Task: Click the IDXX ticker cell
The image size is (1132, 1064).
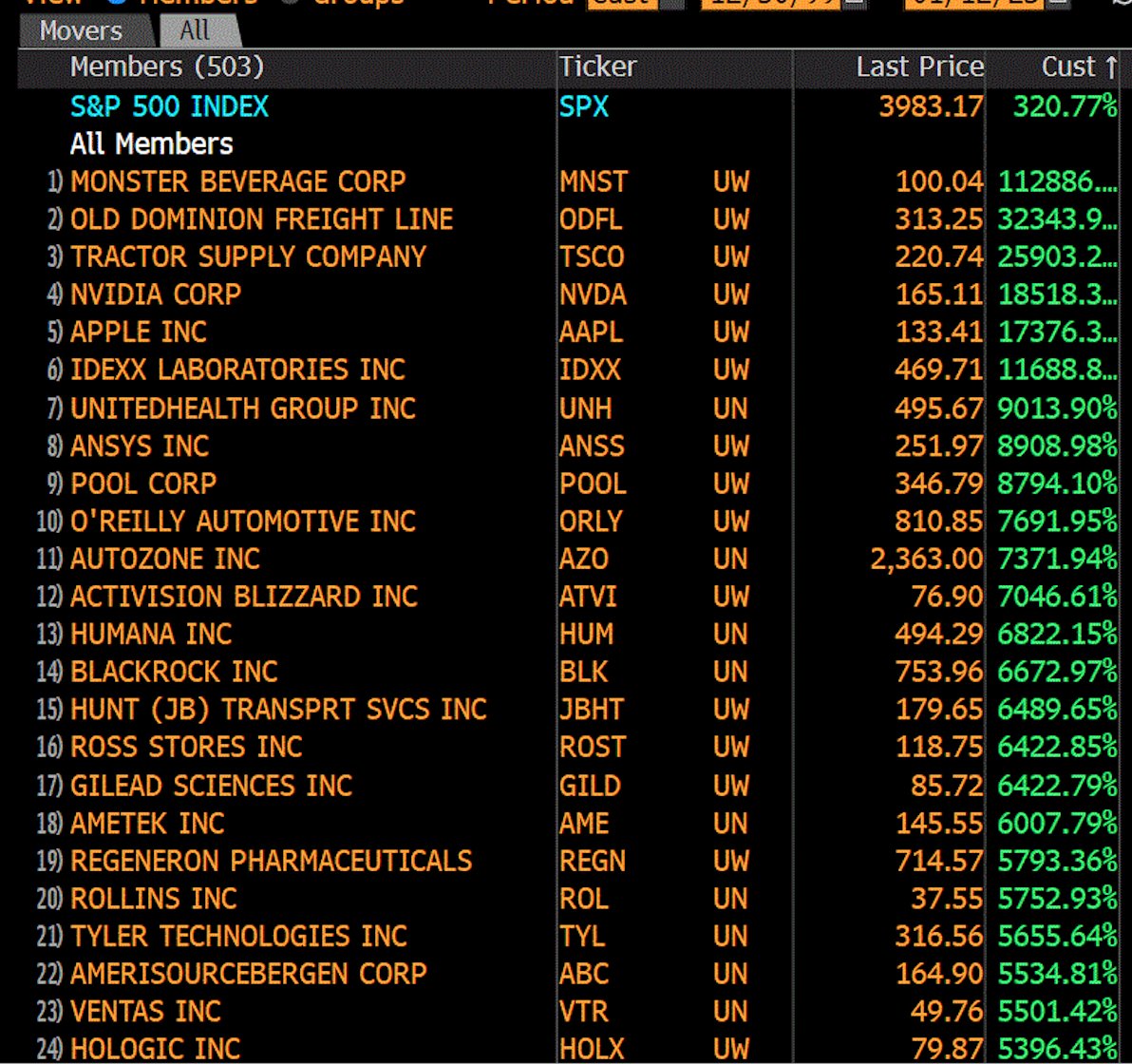Action: tap(590, 370)
